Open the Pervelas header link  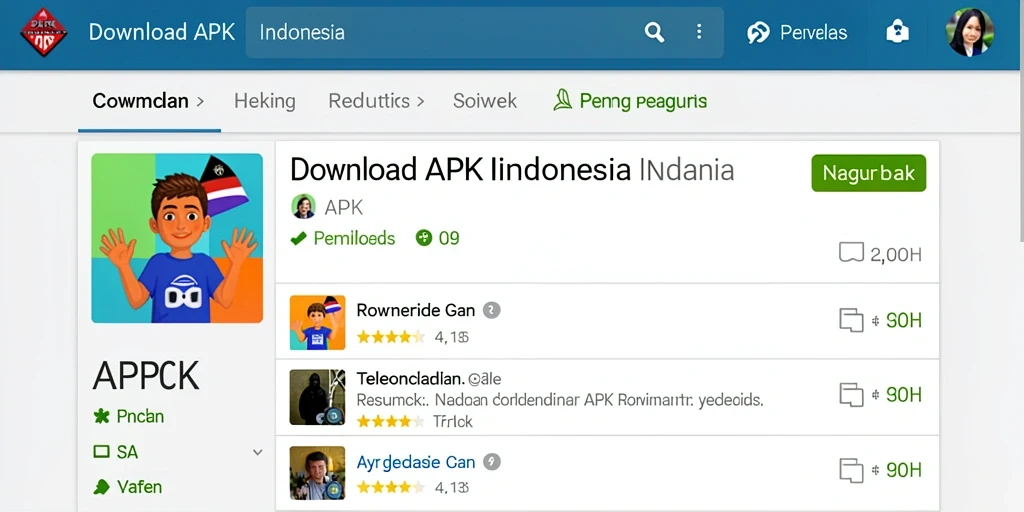(x=813, y=33)
